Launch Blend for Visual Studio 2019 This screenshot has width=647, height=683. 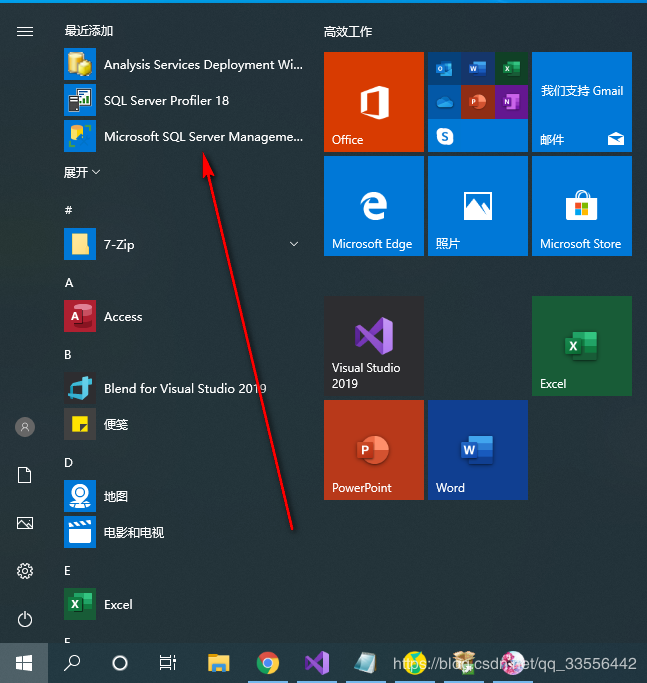[183, 388]
